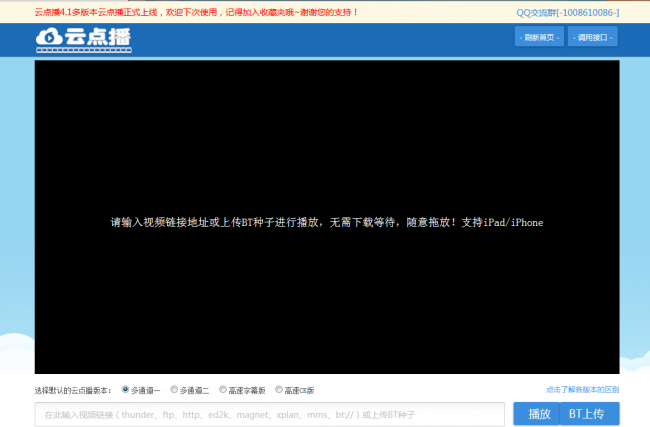The width and height of the screenshot is (650, 427).
Task: Click the red announcement text at top
Action: pyautogui.click(x=196, y=12)
